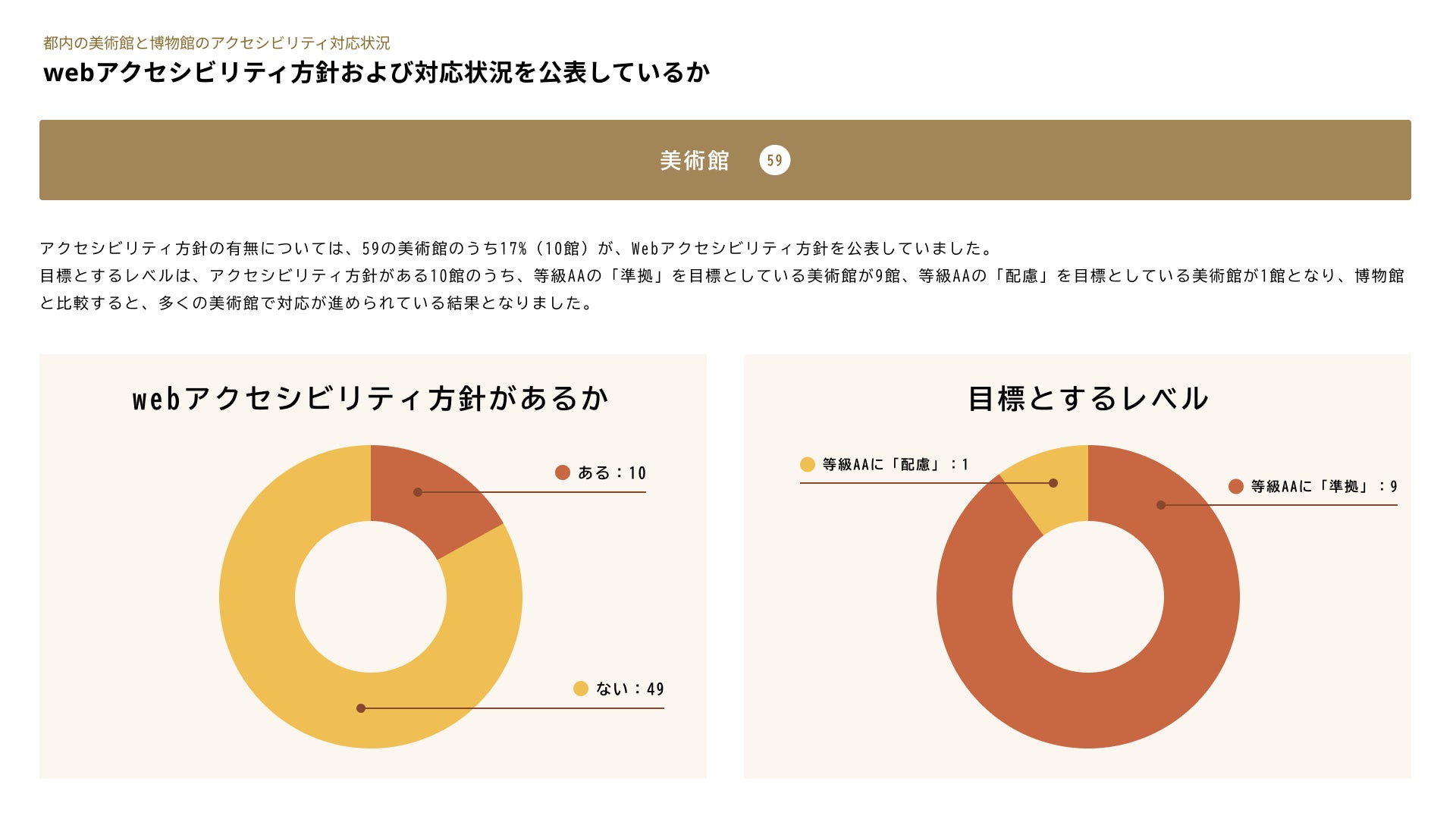Click the bold main heading about webアクセシビリティ方針
The image size is (1456, 819).
point(377,73)
